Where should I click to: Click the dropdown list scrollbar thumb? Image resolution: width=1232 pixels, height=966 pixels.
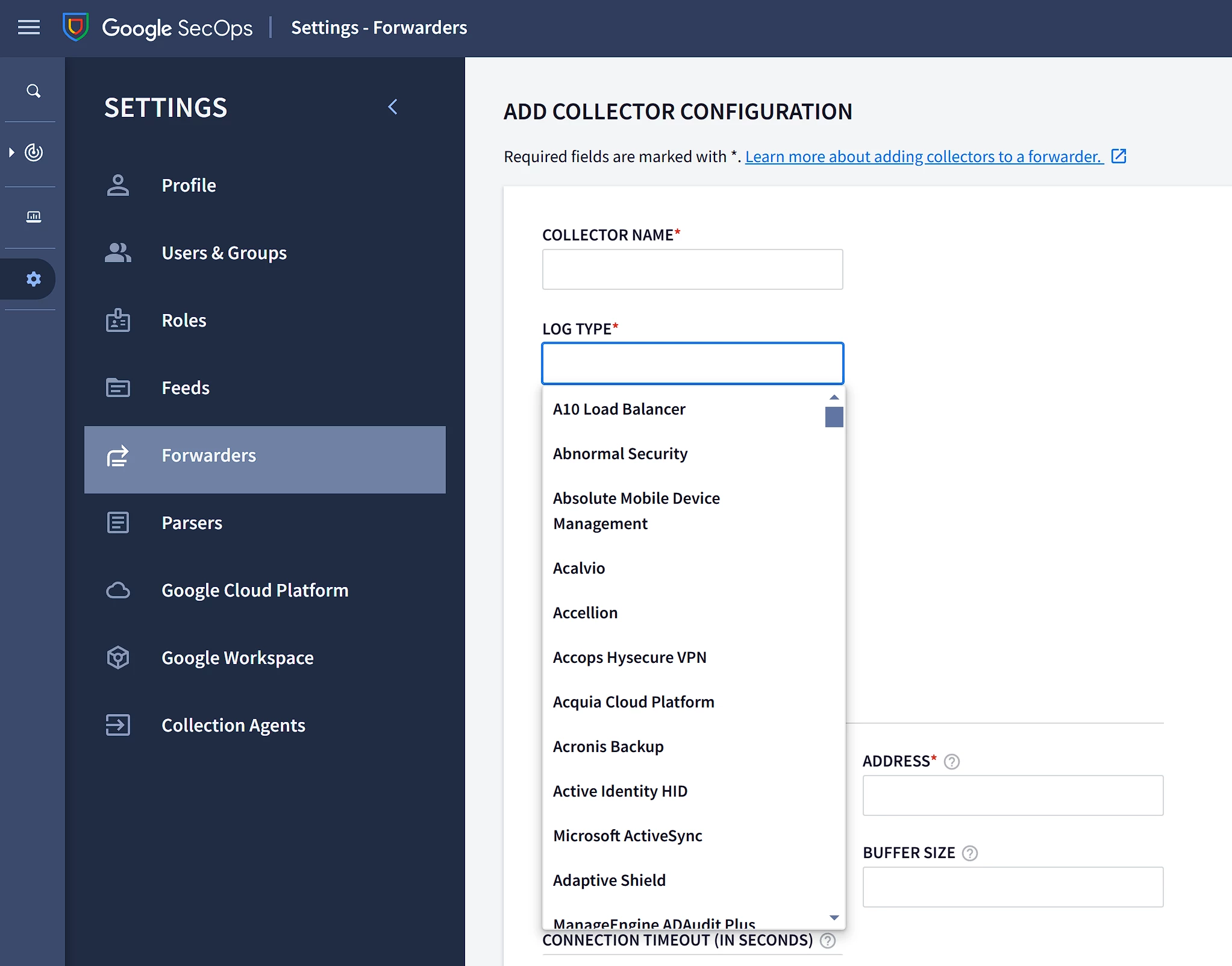point(834,417)
